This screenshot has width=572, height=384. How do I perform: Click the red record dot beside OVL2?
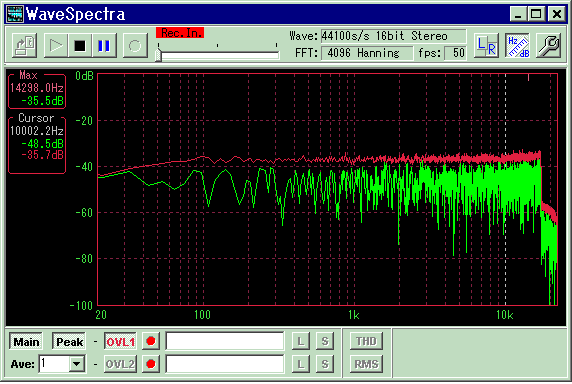point(151,364)
